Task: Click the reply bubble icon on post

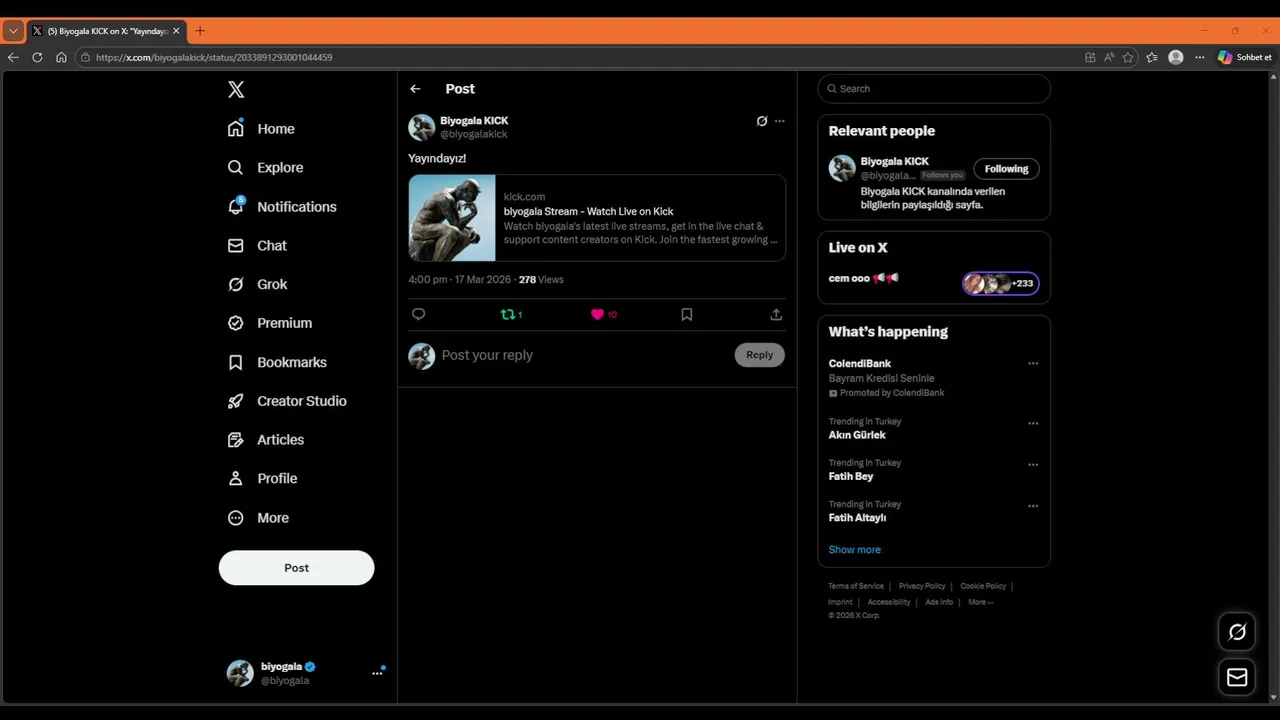Action: click(419, 314)
